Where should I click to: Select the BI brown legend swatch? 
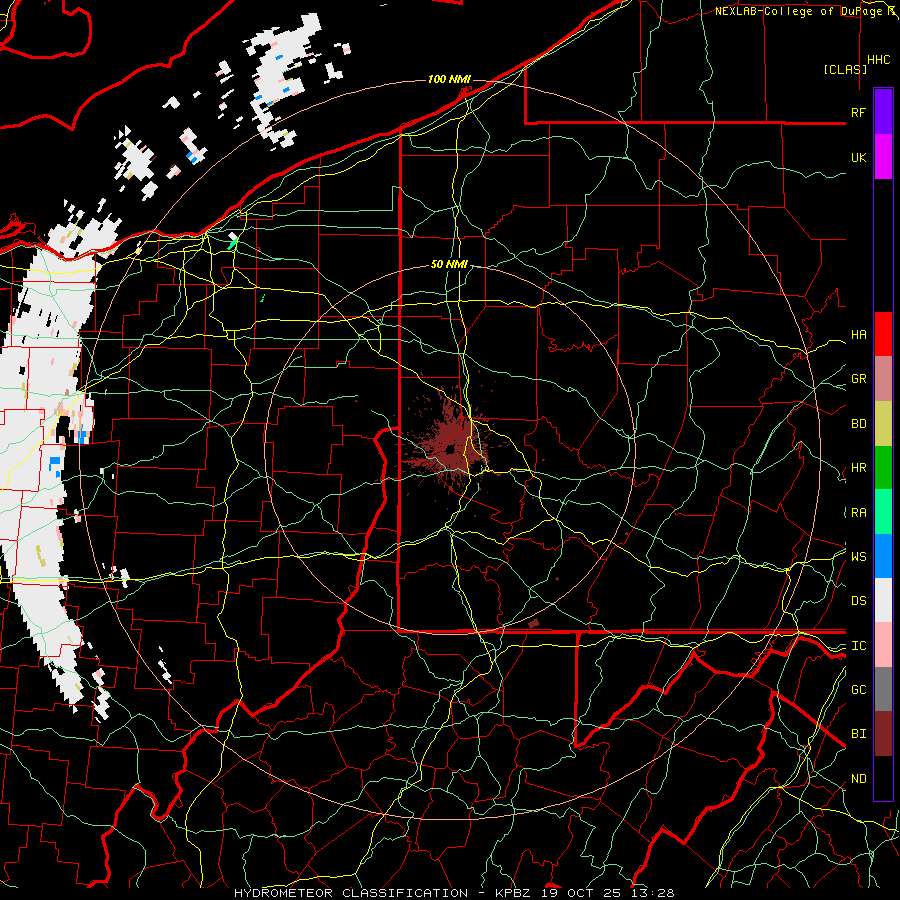883,734
